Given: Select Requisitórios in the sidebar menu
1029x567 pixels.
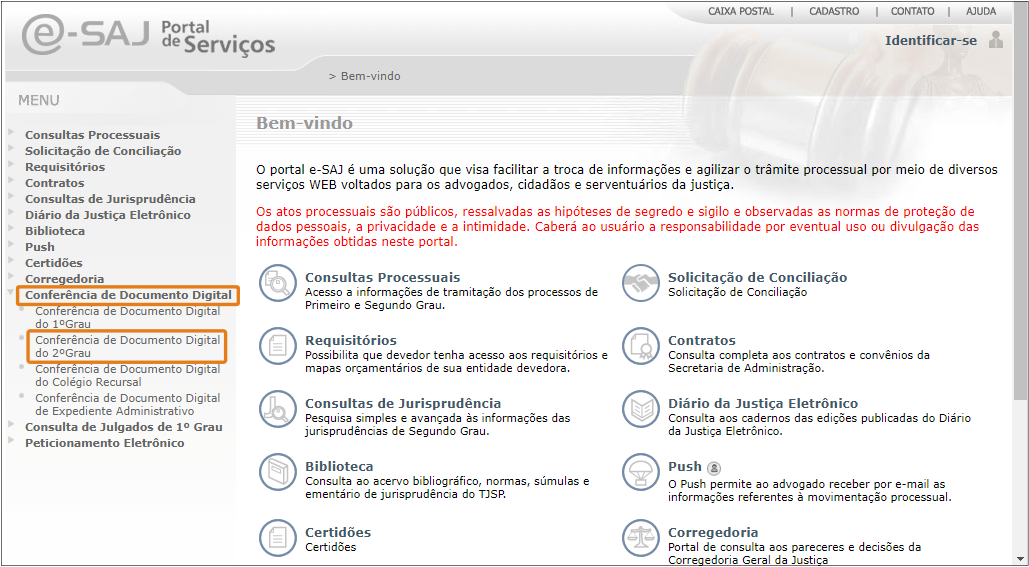Looking at the screenshot, I should (65, 167).
